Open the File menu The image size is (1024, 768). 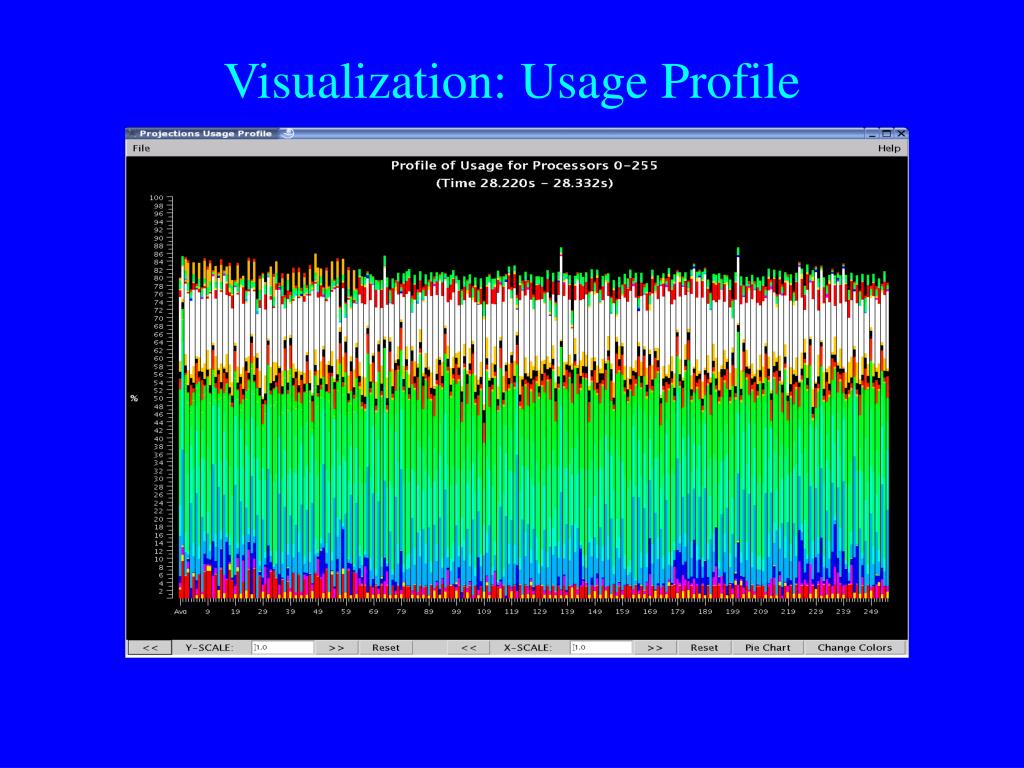click(141, 148)
